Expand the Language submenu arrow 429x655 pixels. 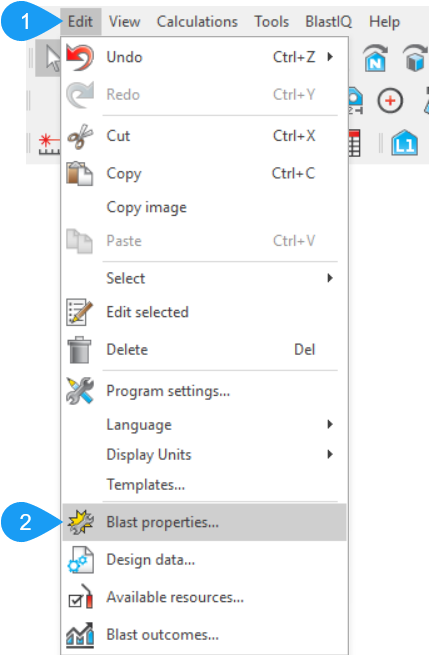pos(330,424)
